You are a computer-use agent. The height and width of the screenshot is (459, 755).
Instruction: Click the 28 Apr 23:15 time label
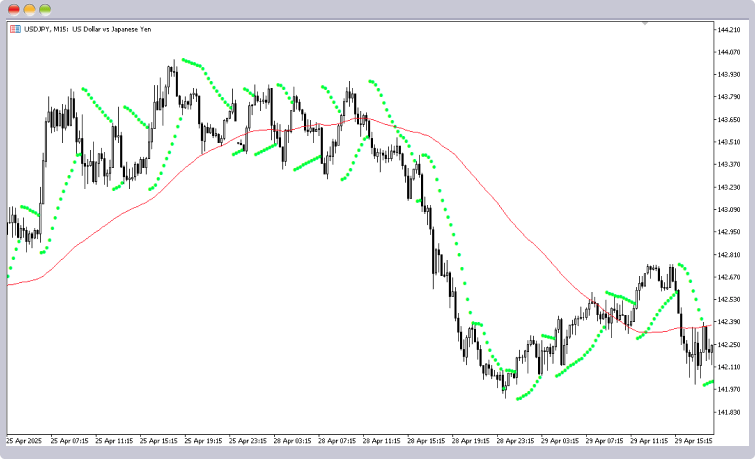coord(515,440)
